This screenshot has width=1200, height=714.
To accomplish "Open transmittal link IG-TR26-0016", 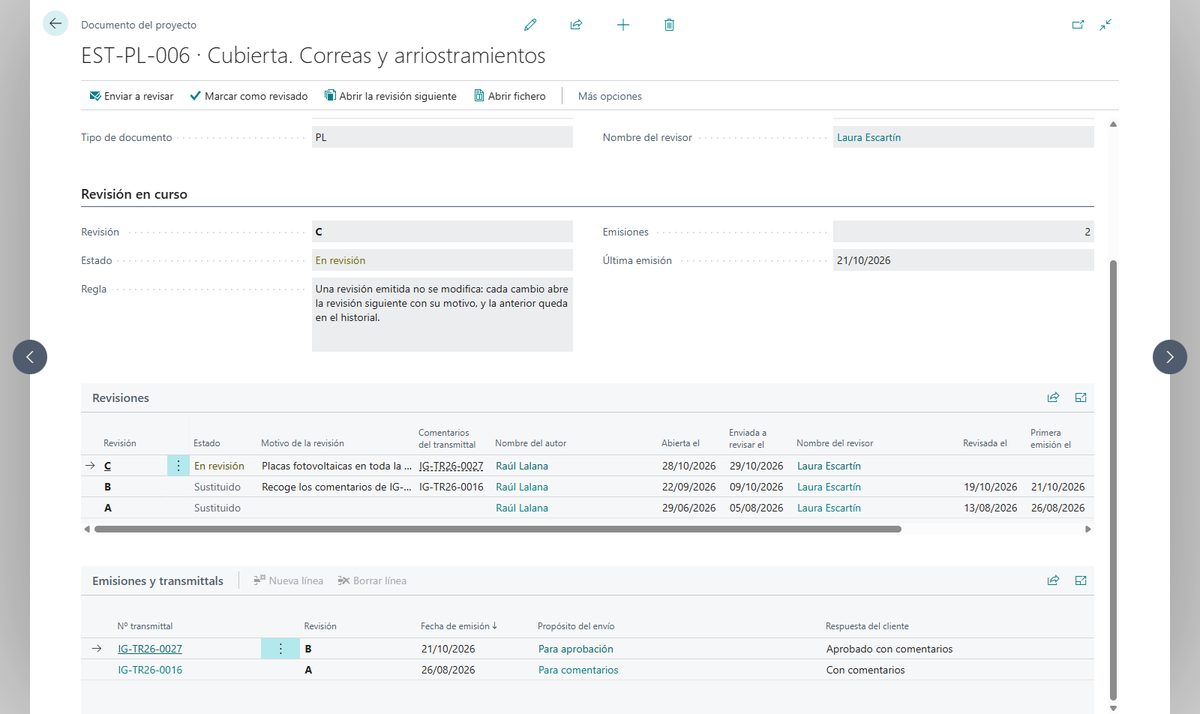I will tap(150, 670).
